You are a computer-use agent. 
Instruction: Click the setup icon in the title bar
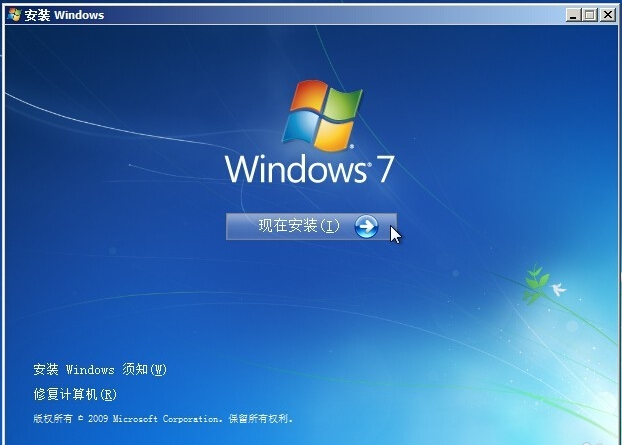(x=13, y=15)
